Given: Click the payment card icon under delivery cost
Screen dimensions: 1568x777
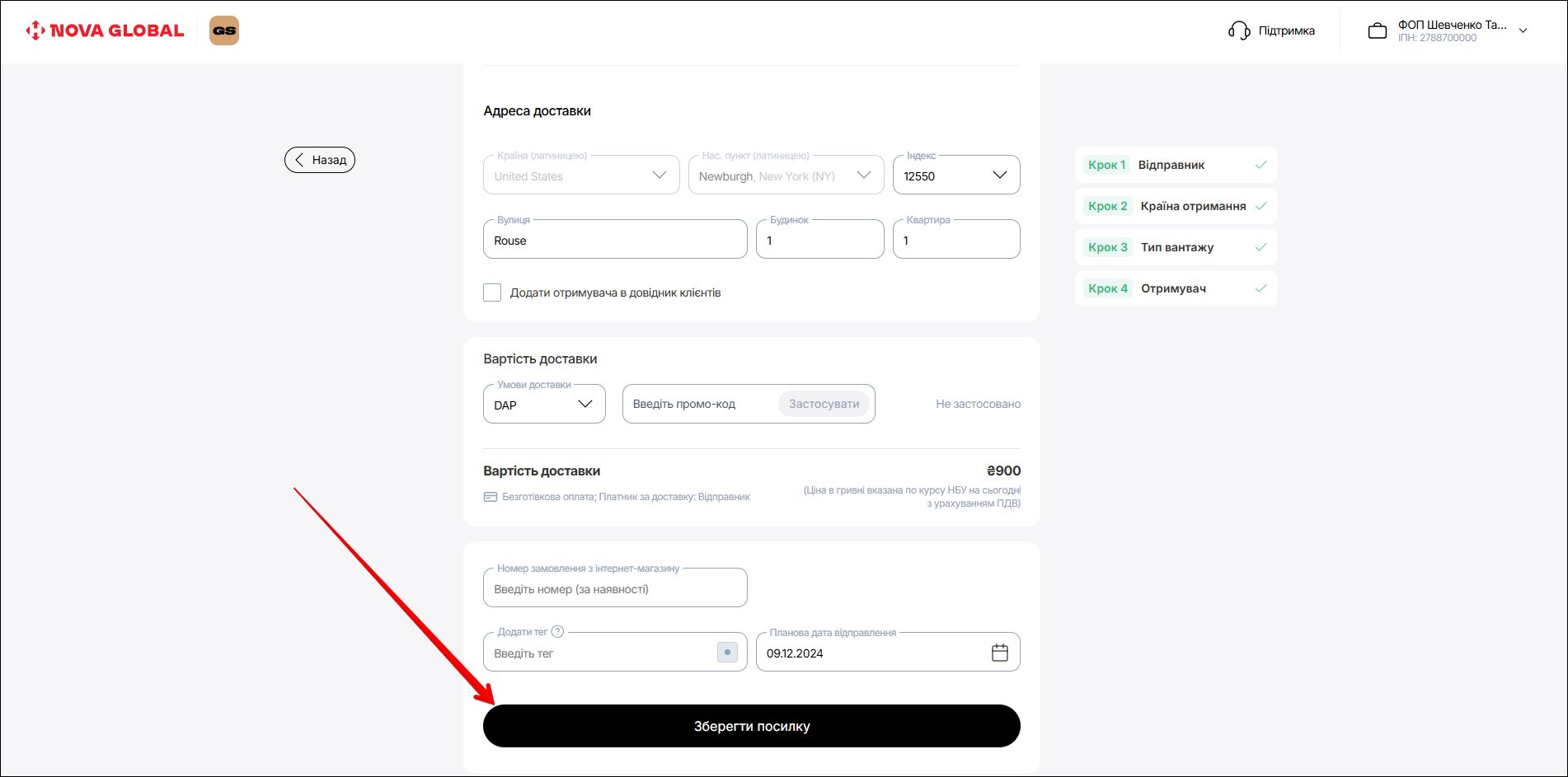Looking at the screenshot, I should point(491,497).
